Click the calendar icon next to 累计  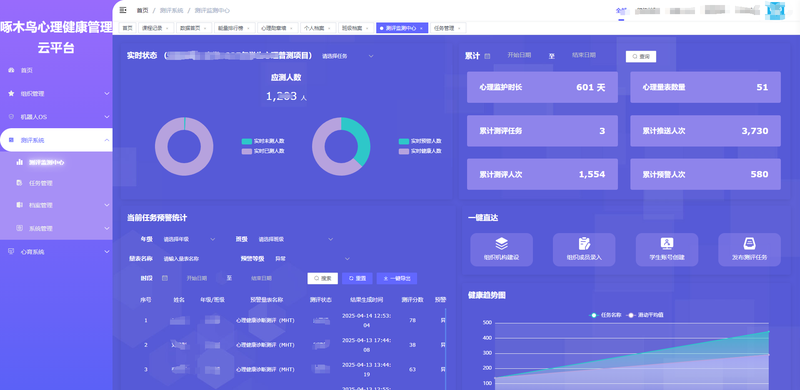487,56
